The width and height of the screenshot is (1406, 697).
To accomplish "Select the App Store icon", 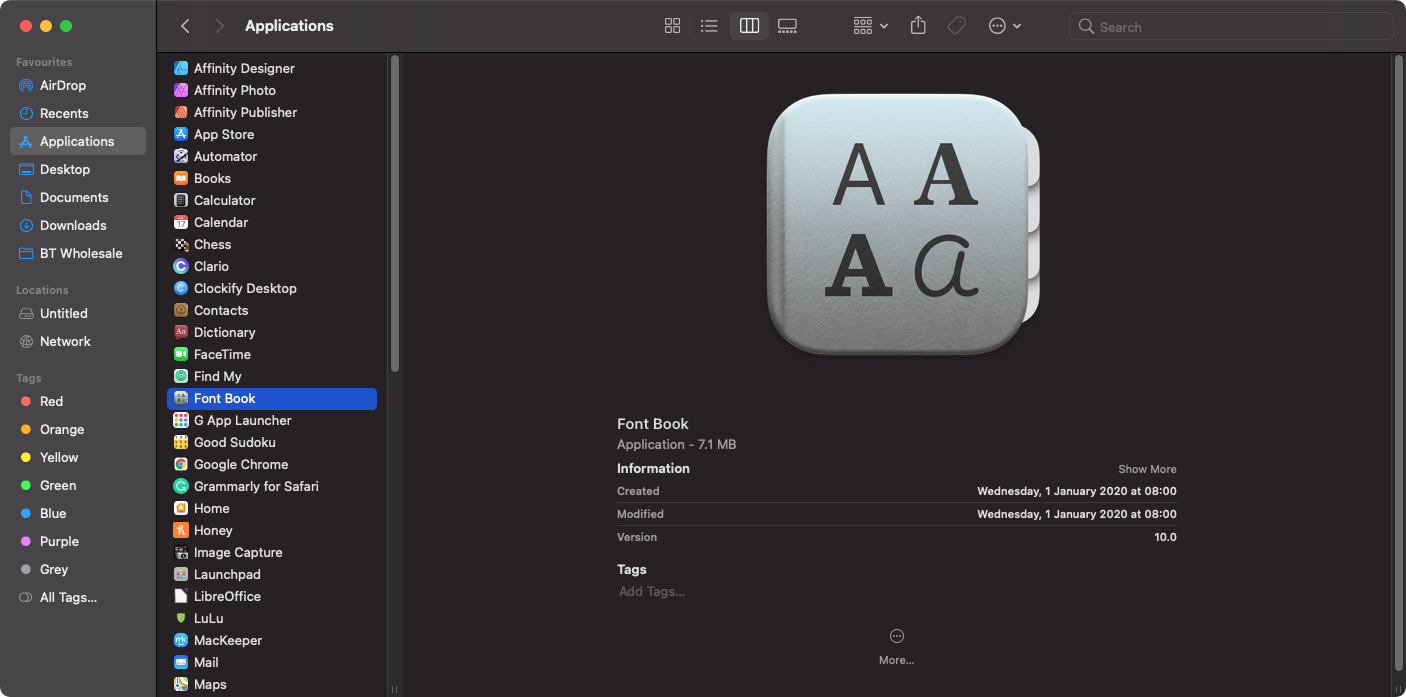I will tap(181, 134).
